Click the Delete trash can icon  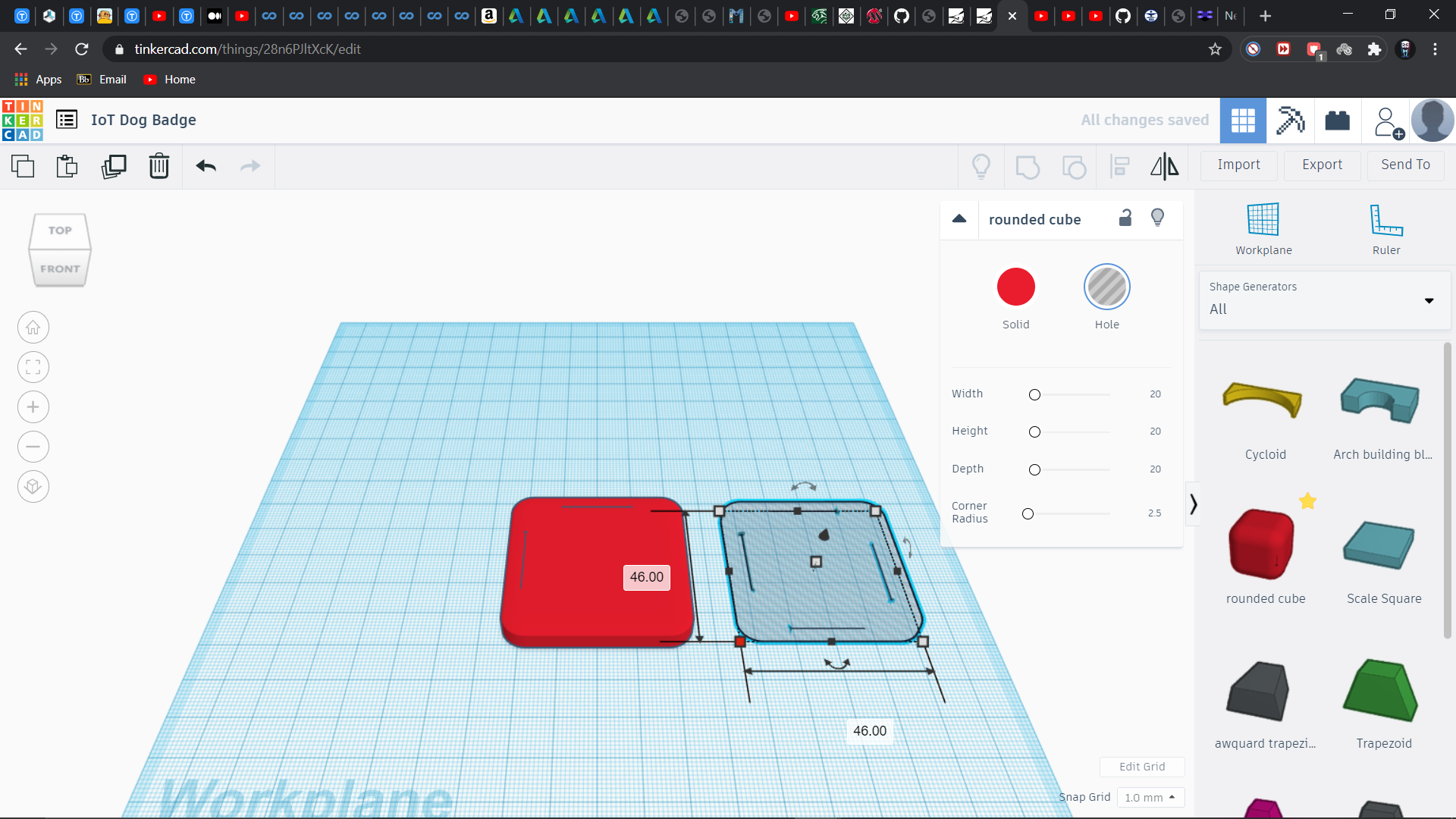(x=159, y=166)
